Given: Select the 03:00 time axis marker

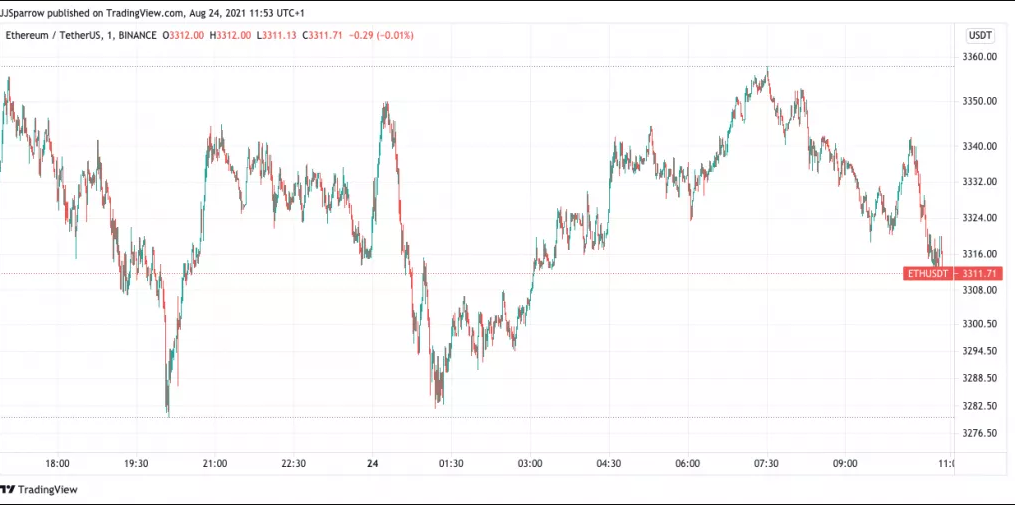Looking at the screenshot, I should click(530, 464).
